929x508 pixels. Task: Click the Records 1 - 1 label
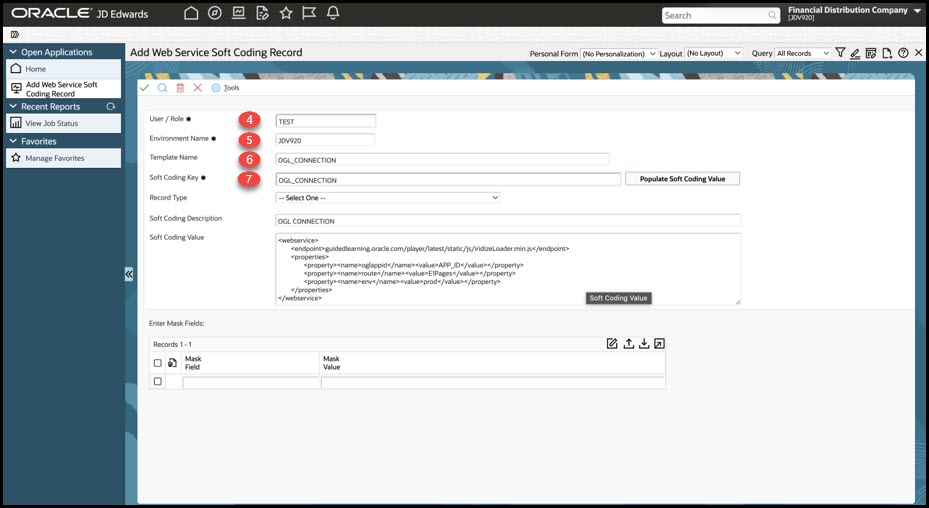tap(172, 344)
